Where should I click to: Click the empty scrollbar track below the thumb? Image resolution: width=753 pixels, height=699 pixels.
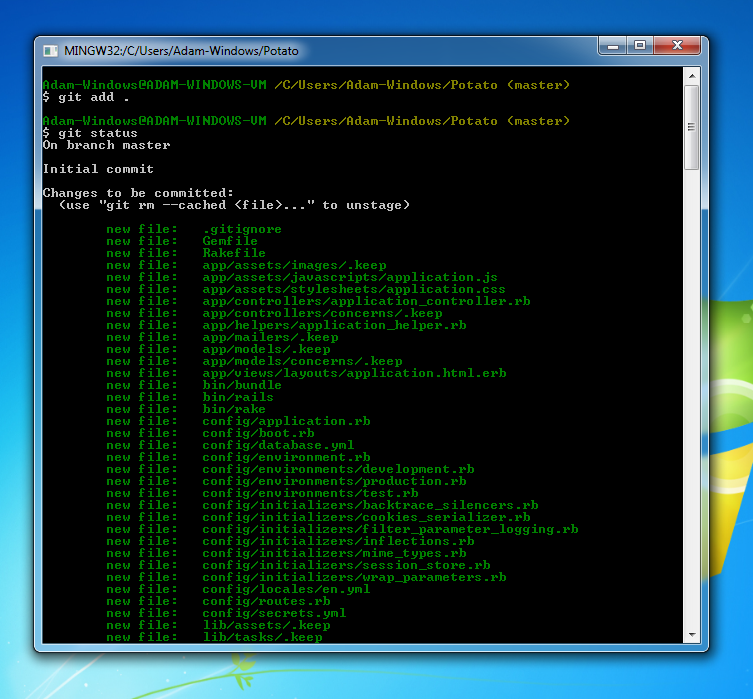point(692,398)
